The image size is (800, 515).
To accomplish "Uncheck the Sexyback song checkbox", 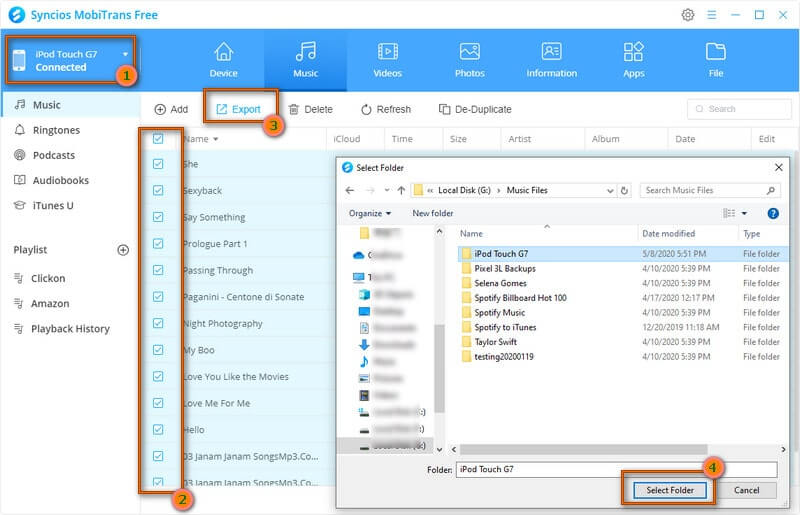I will point(158,190).
